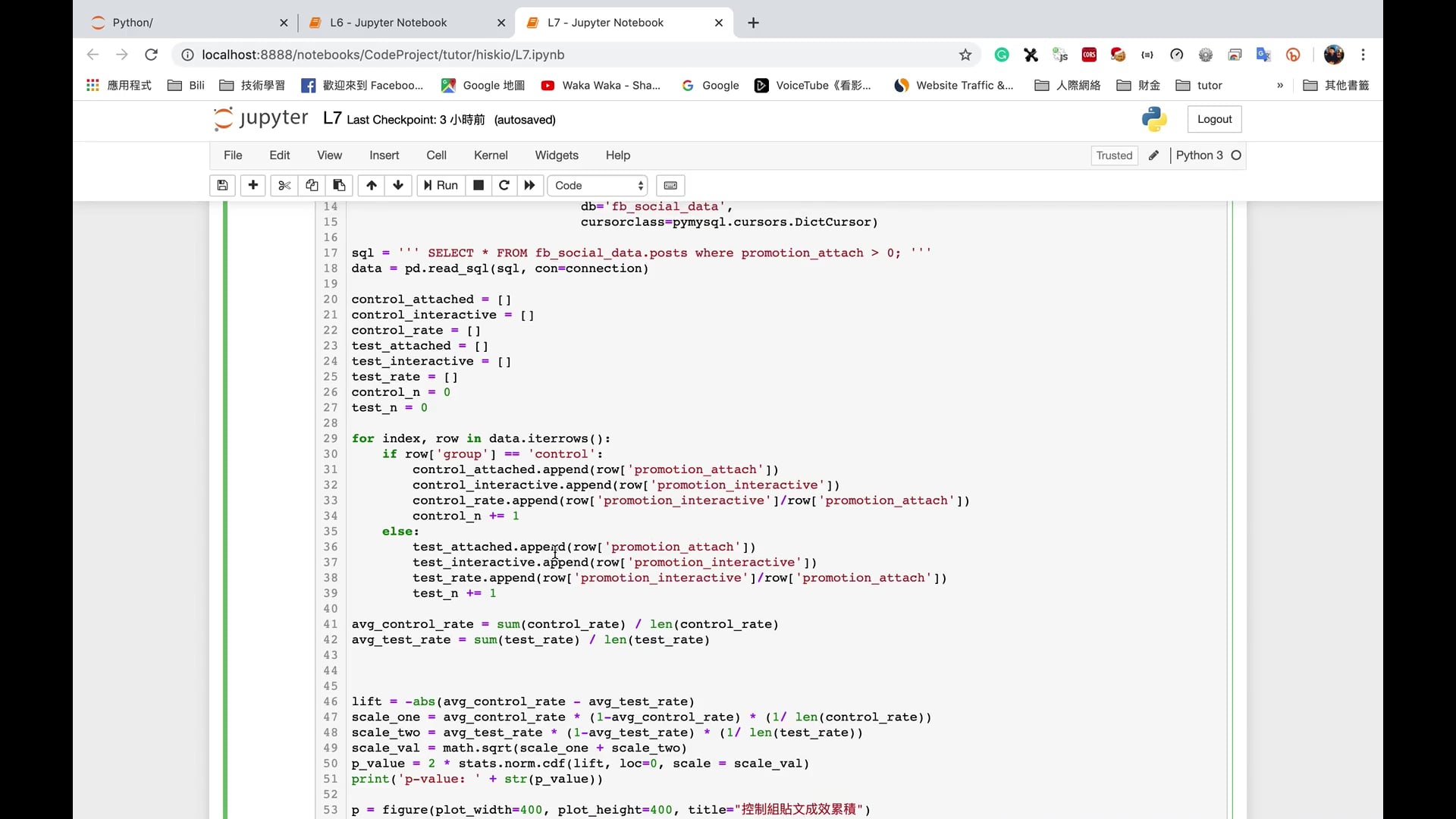Open the Kernel menu
Screen dimensions: 1456x819
click(491, 155)
